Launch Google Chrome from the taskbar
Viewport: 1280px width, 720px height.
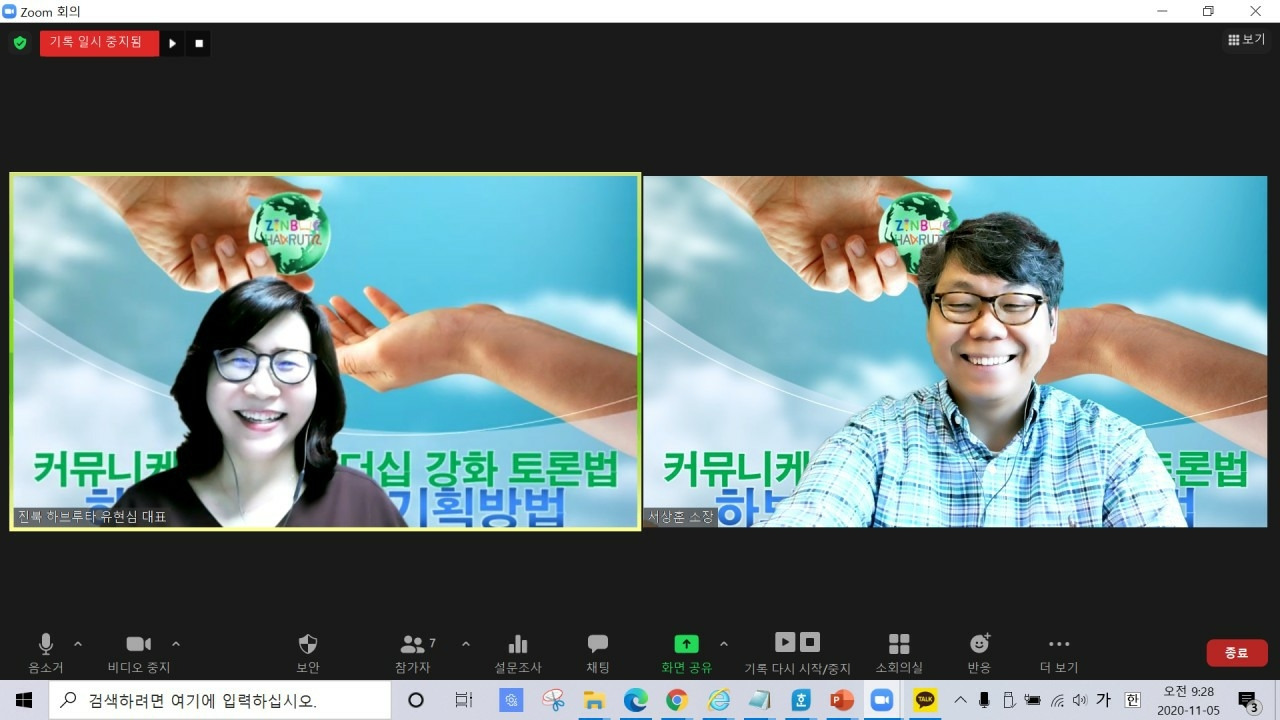pos(676,700)
